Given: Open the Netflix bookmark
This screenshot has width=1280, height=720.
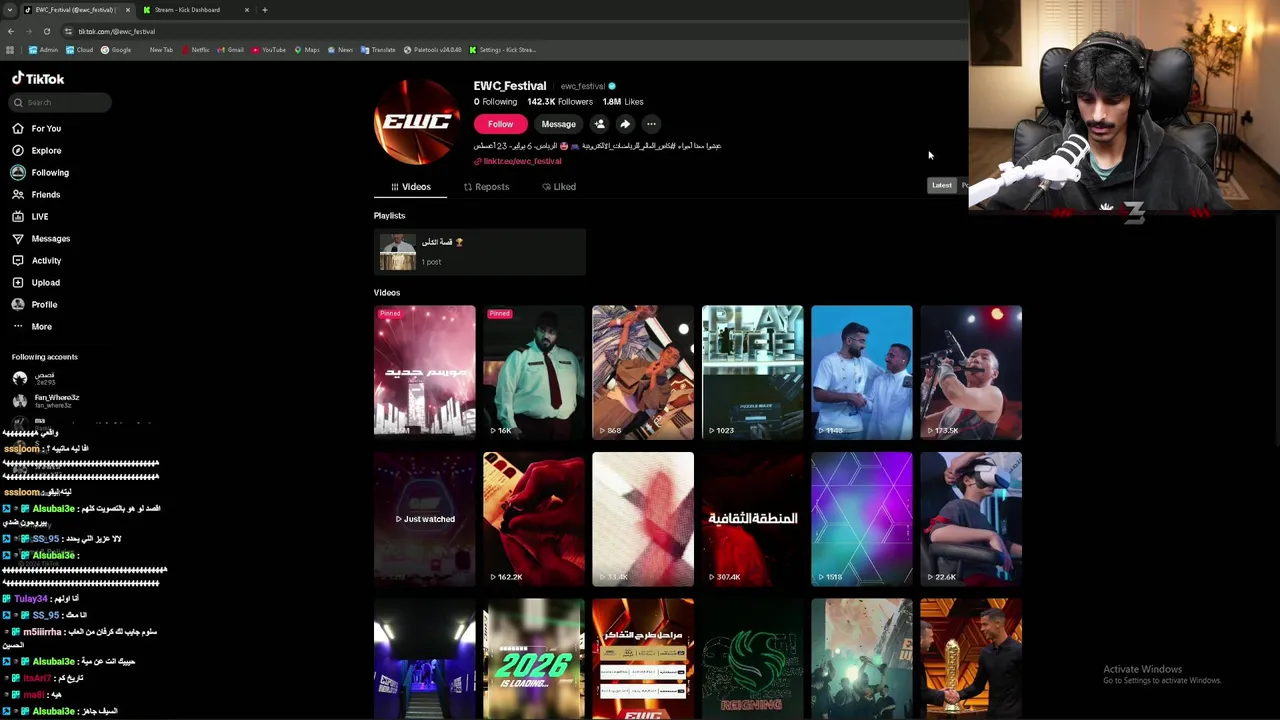Looking at the screenshot, I should coord(195,50).
